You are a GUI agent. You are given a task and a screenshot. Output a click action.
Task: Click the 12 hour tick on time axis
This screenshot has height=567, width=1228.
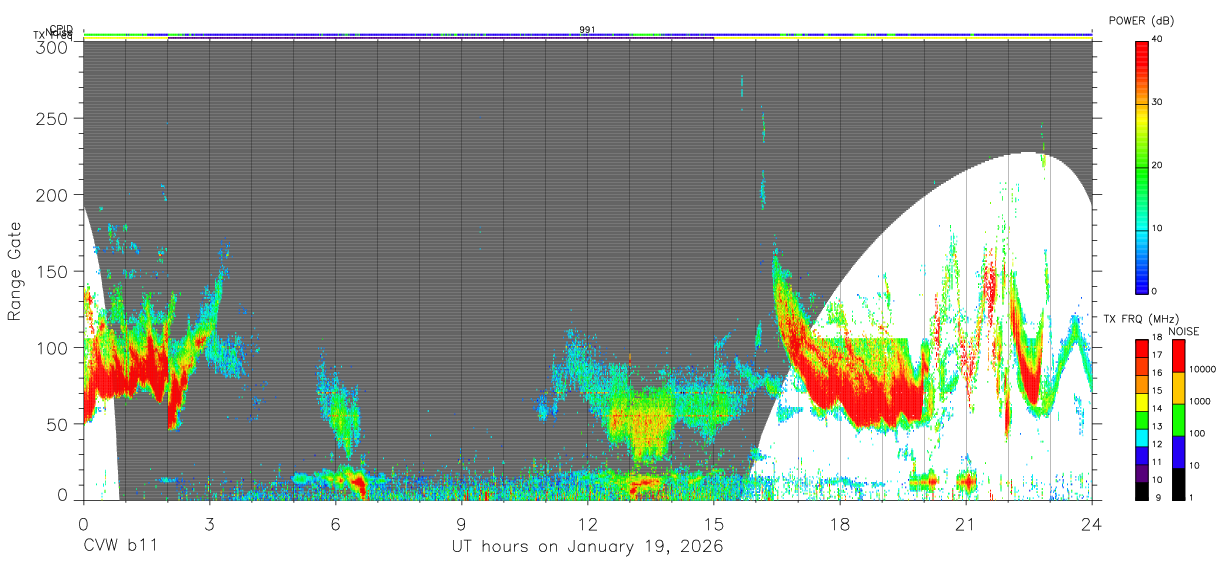coord(587,523)
